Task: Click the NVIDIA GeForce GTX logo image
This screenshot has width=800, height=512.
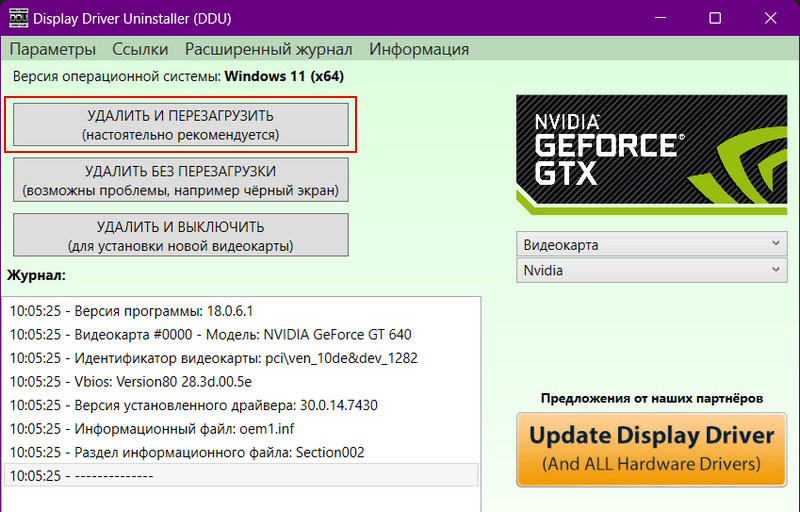Action: (652, 155)
